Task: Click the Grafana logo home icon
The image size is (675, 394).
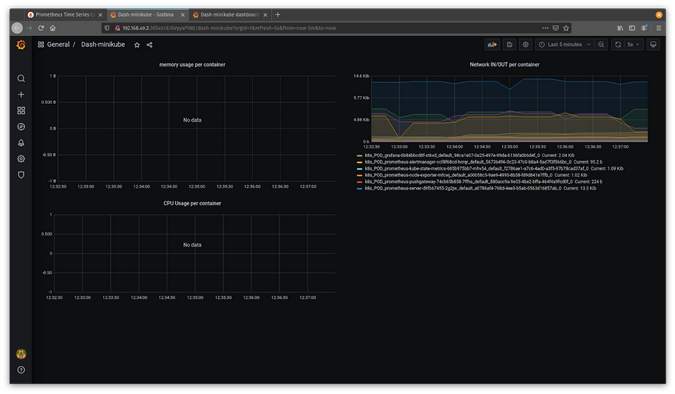Action: coord(21,45)
